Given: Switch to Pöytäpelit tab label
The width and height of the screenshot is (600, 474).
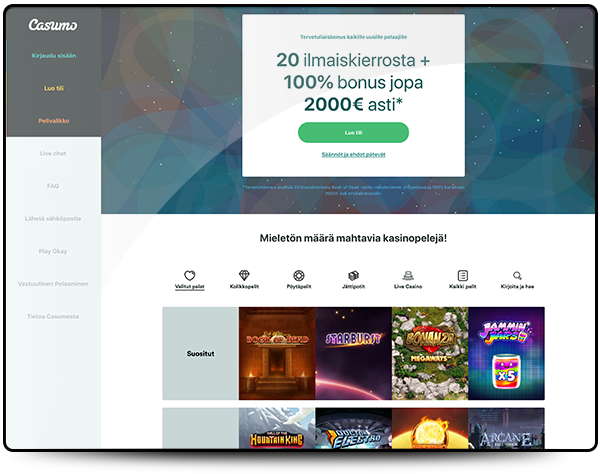Looking at the screenshot, I should tap(299, 287).
